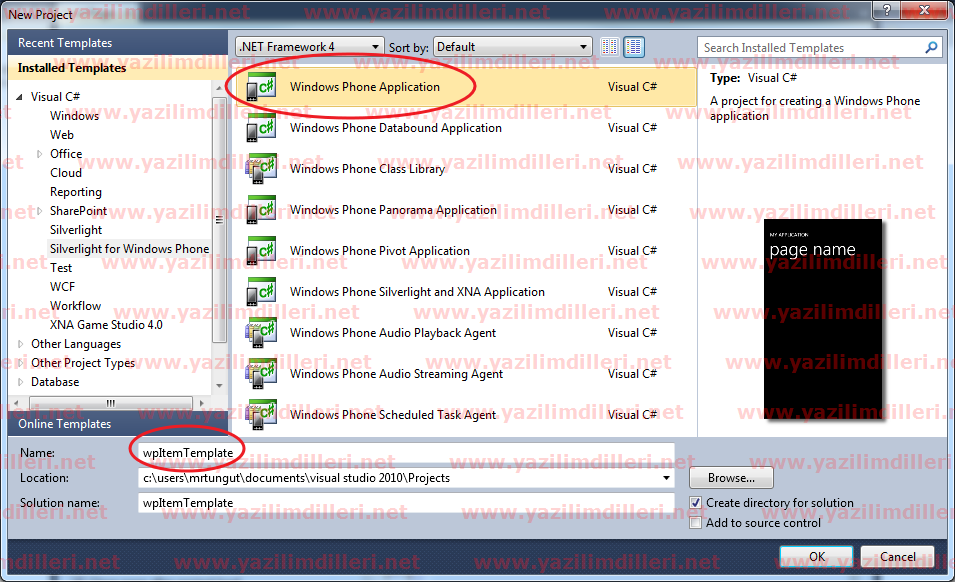Viewport: 955px width, 582px height.
Task: Select the Windows Phone Panorama Application icon
Action: tap(262, 209)
